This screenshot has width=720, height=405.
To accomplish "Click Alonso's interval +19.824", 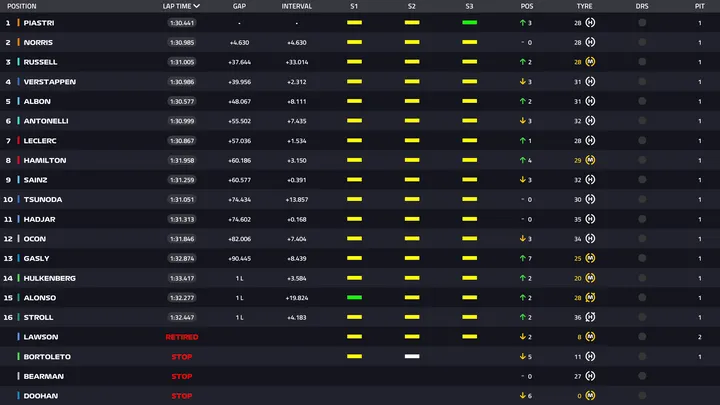I will (x=297, y=298).
